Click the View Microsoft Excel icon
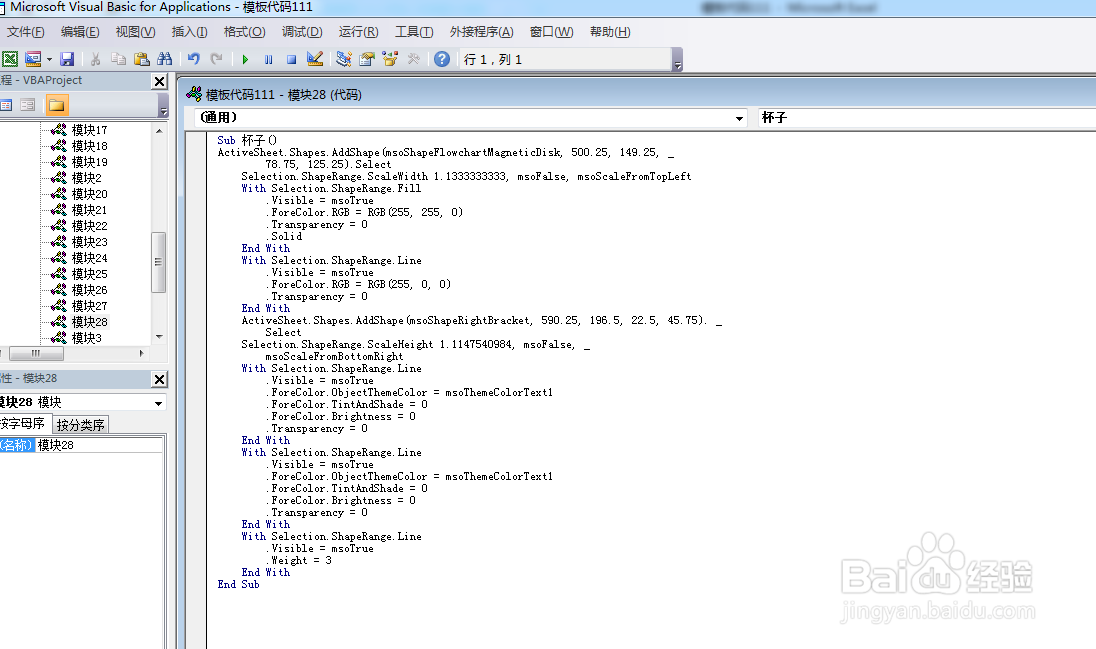Viewport: 1096px width, 649px height. [x=10, y=59]
